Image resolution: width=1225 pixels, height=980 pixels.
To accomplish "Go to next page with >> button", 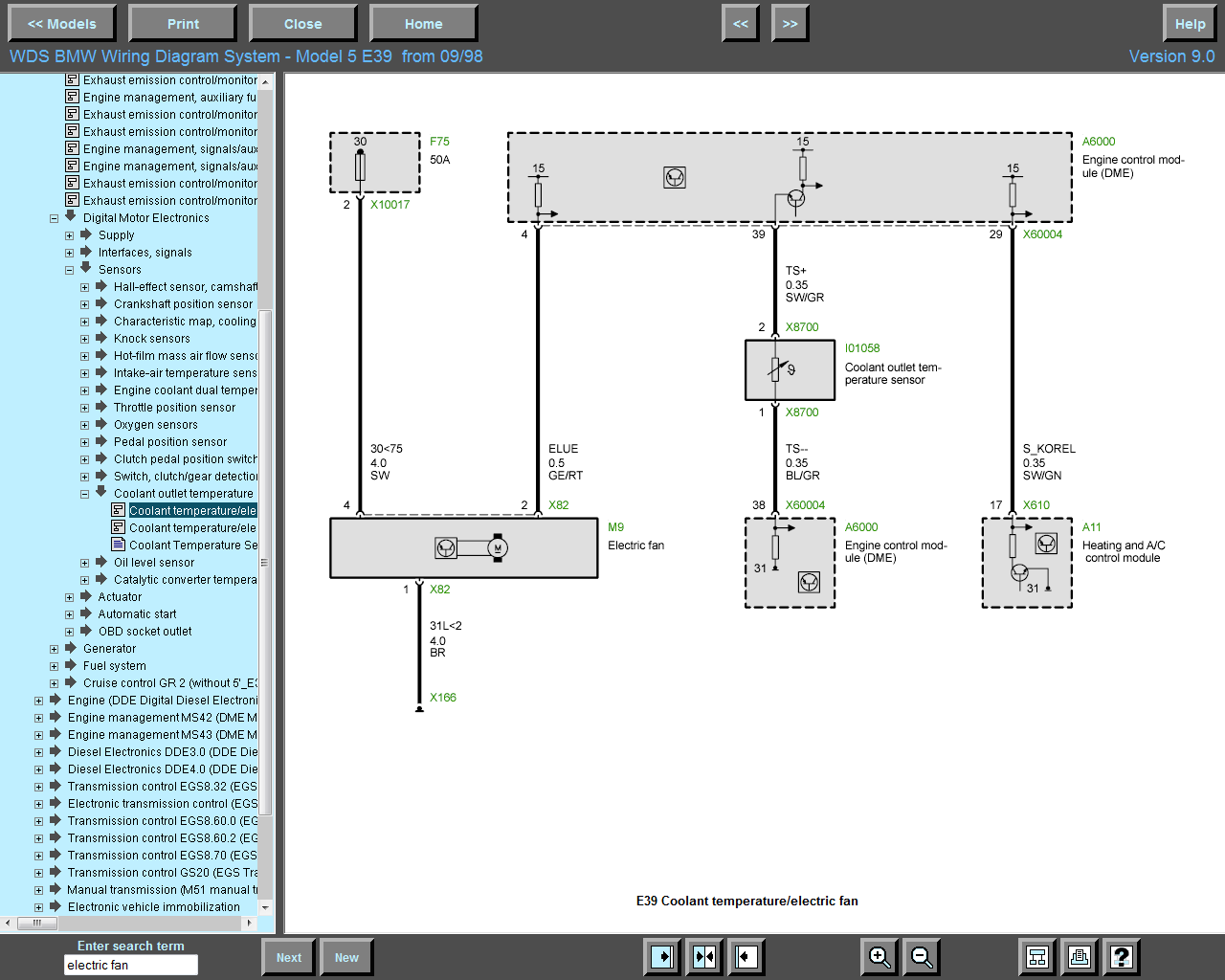I will click(x=791, y=23).
